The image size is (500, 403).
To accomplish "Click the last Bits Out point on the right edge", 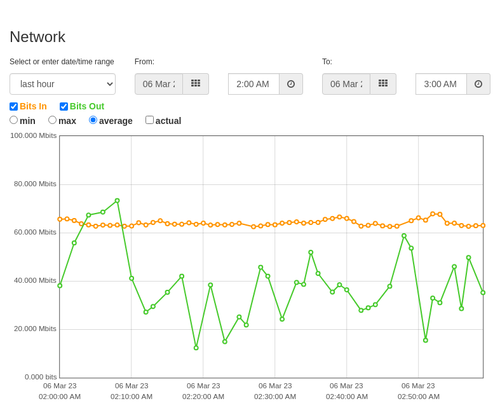I will [x=483, y=293].
